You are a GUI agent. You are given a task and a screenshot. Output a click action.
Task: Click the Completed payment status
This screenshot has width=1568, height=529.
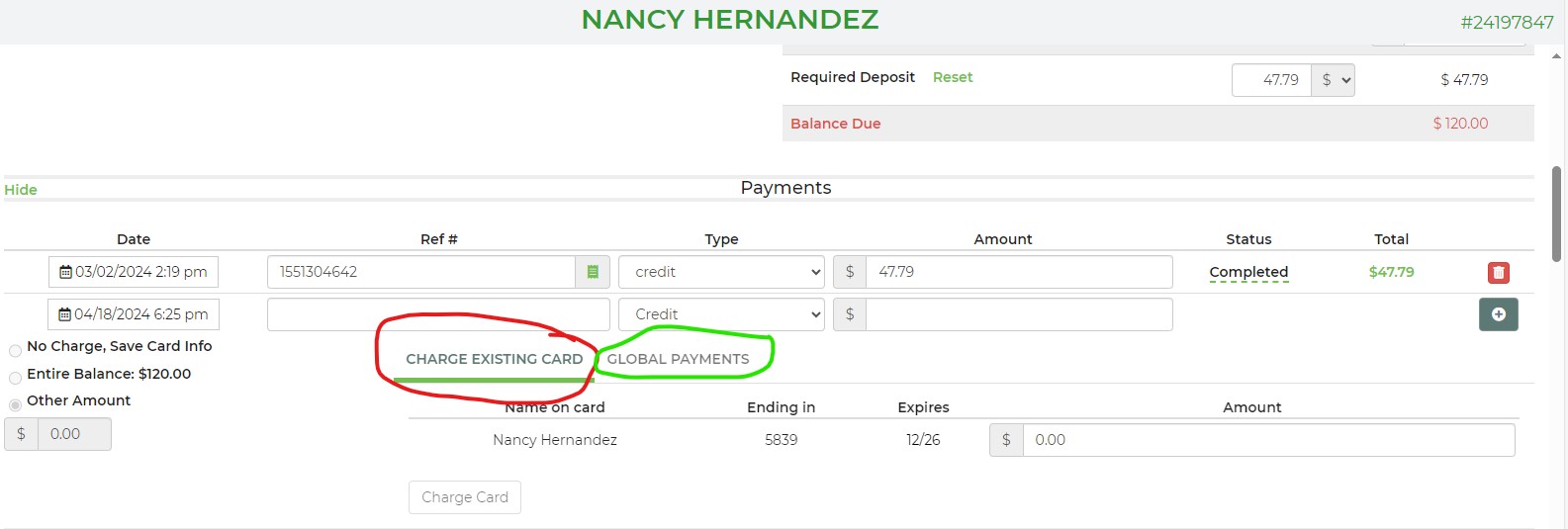(x=1248, y=272)
